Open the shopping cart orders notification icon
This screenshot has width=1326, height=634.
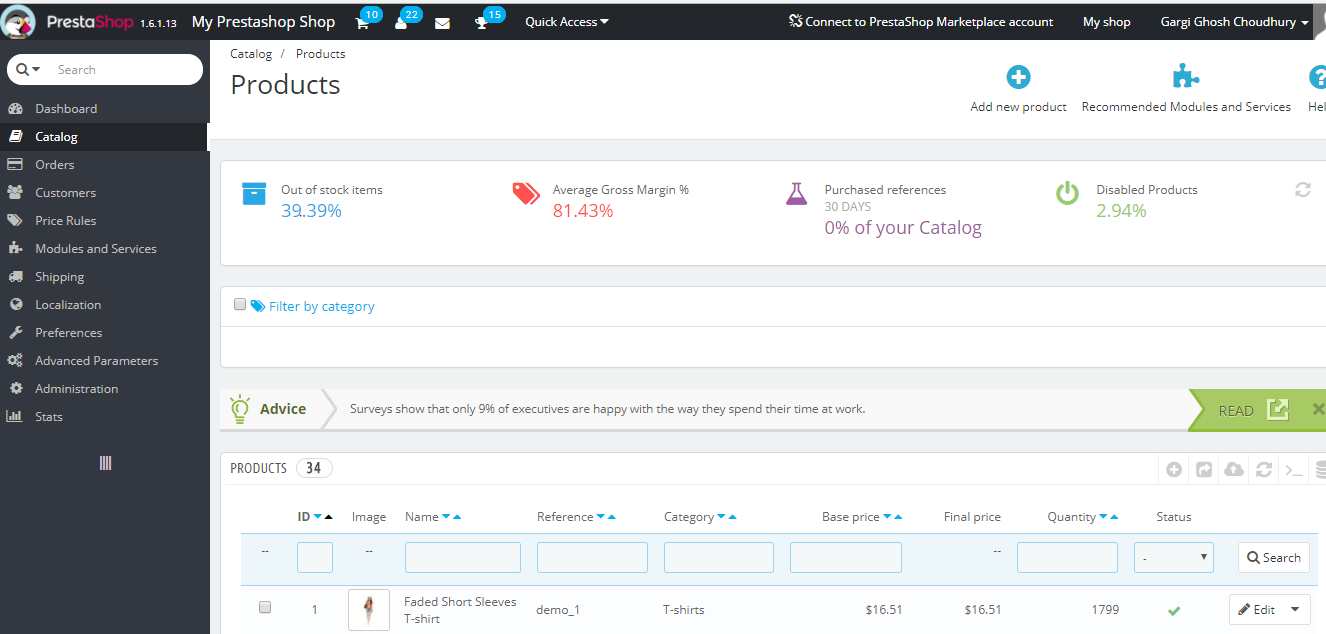point(362,23)
